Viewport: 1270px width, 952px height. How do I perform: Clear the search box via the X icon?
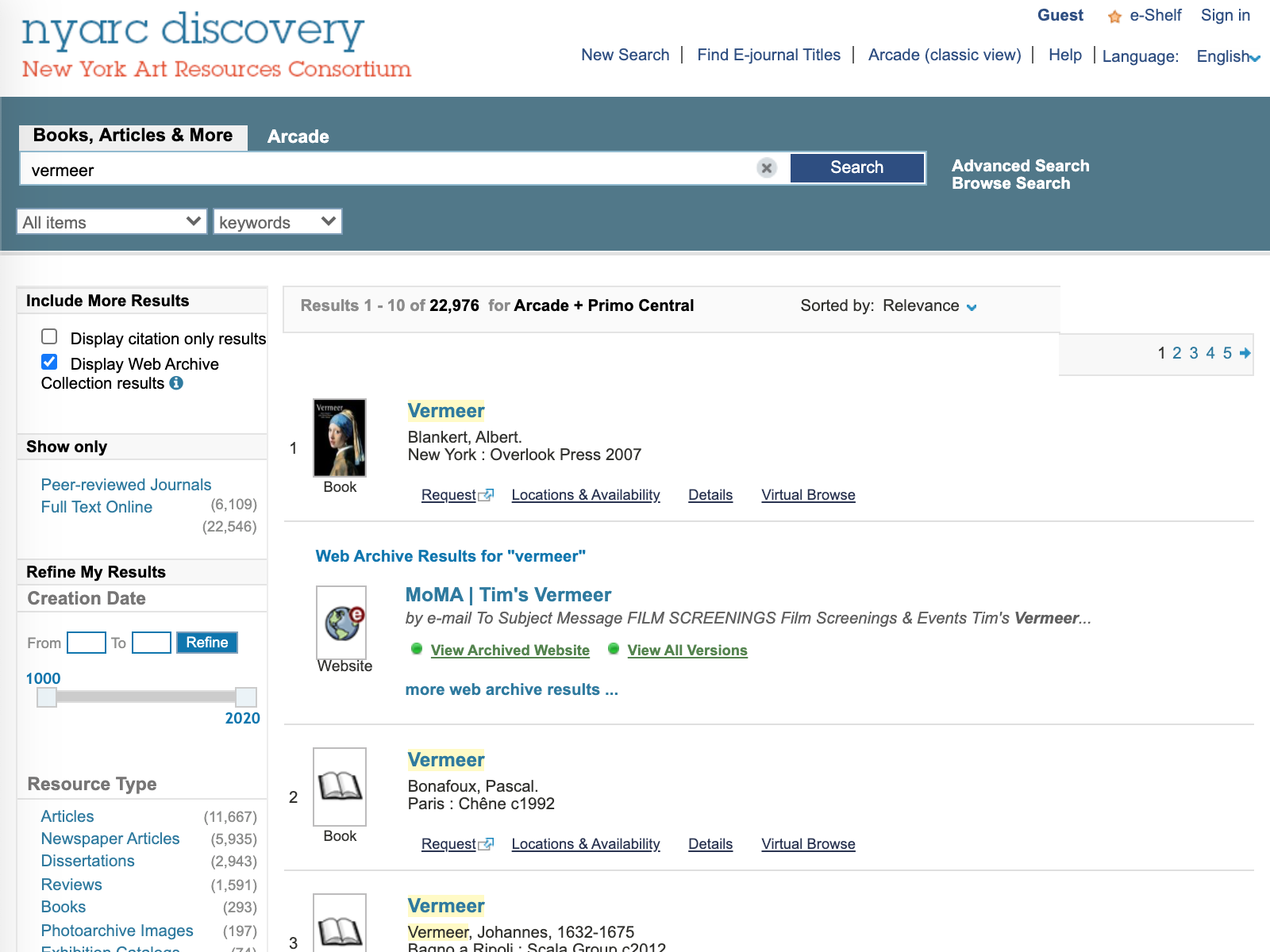tap(766, 167)
